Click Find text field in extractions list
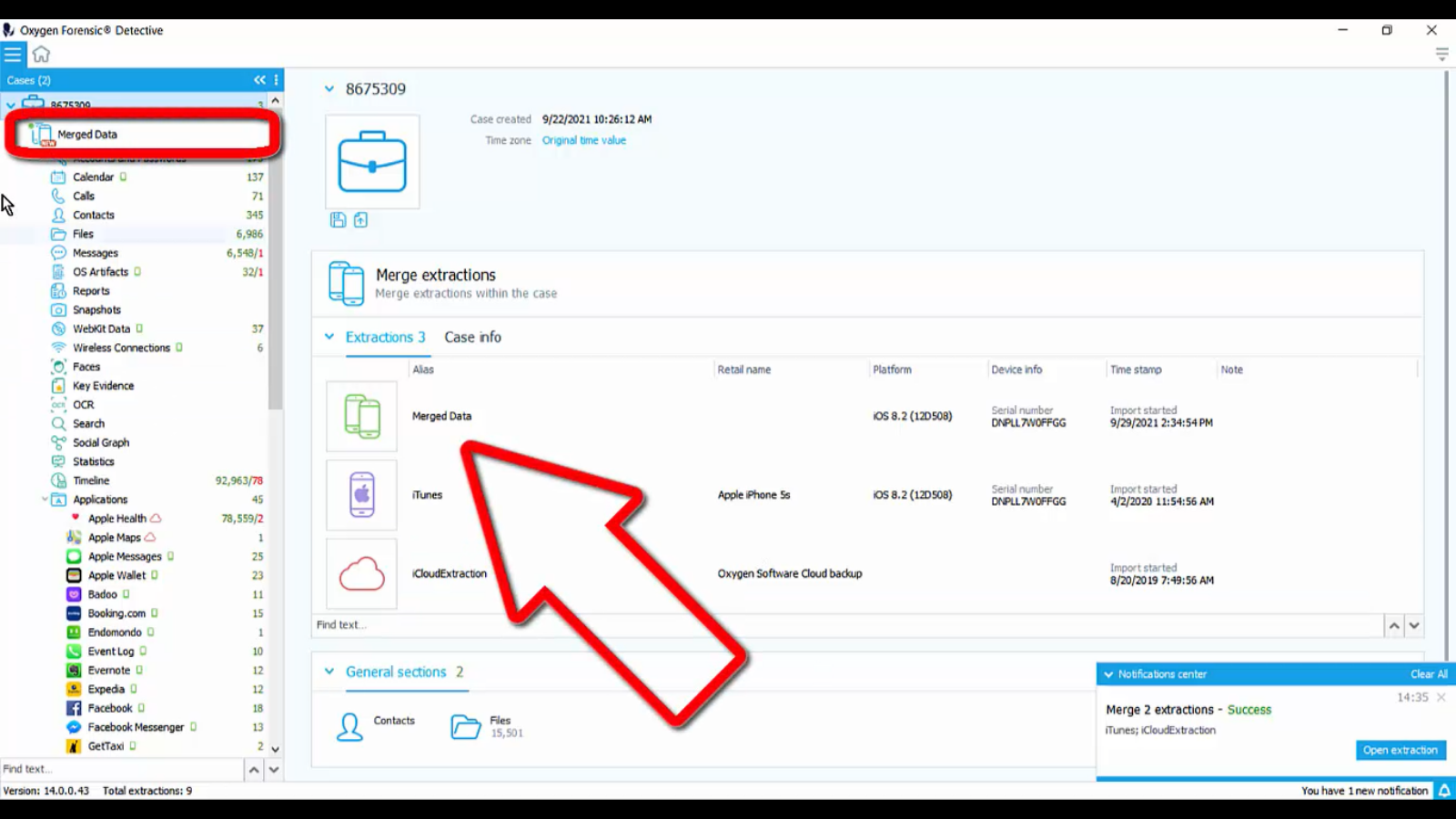The width and height of the screenshot is (1456, 819). tap(848, 625)
